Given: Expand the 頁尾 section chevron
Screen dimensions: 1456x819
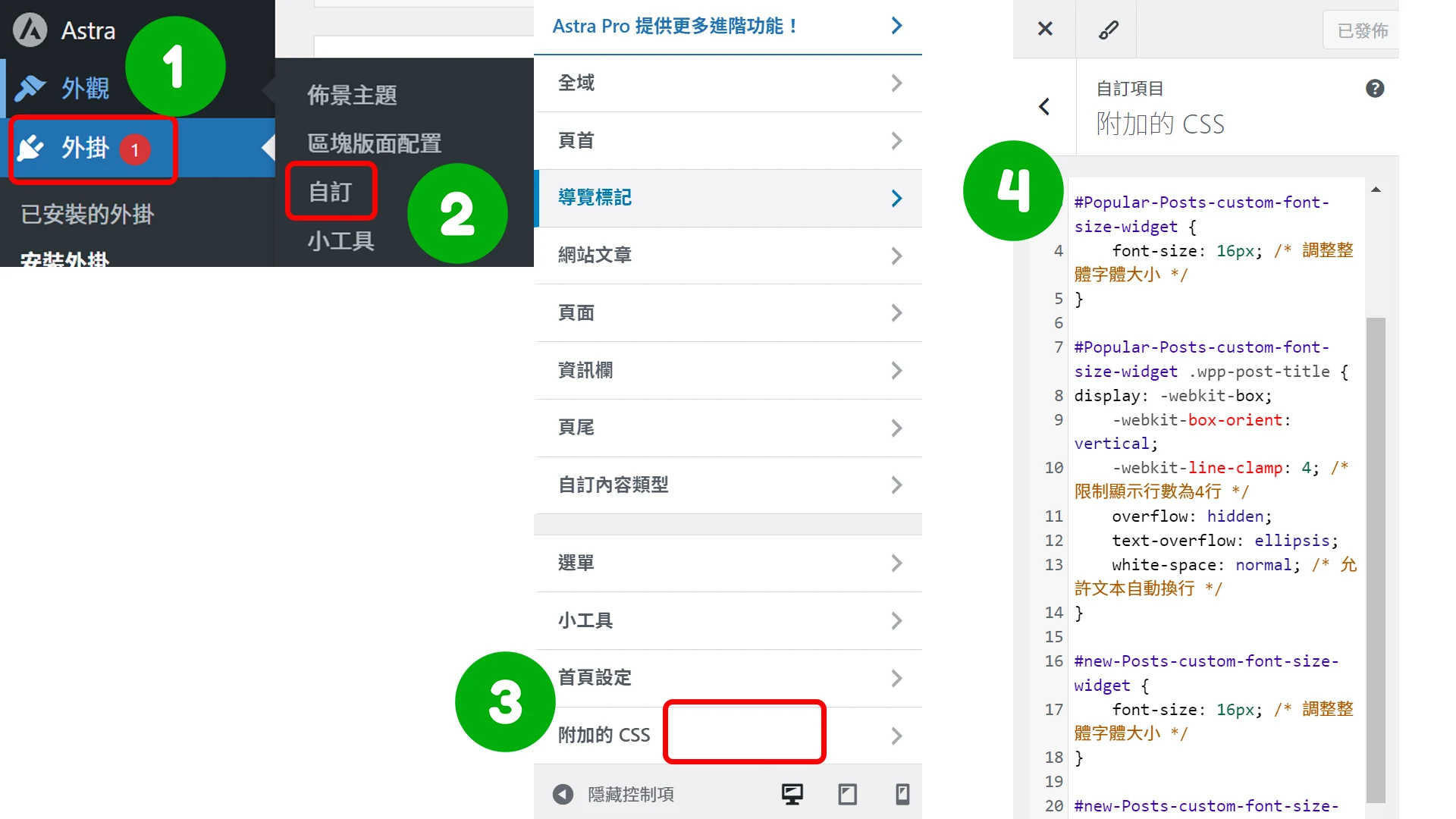Looking at the screenshot, I should (x=896, y=428).
